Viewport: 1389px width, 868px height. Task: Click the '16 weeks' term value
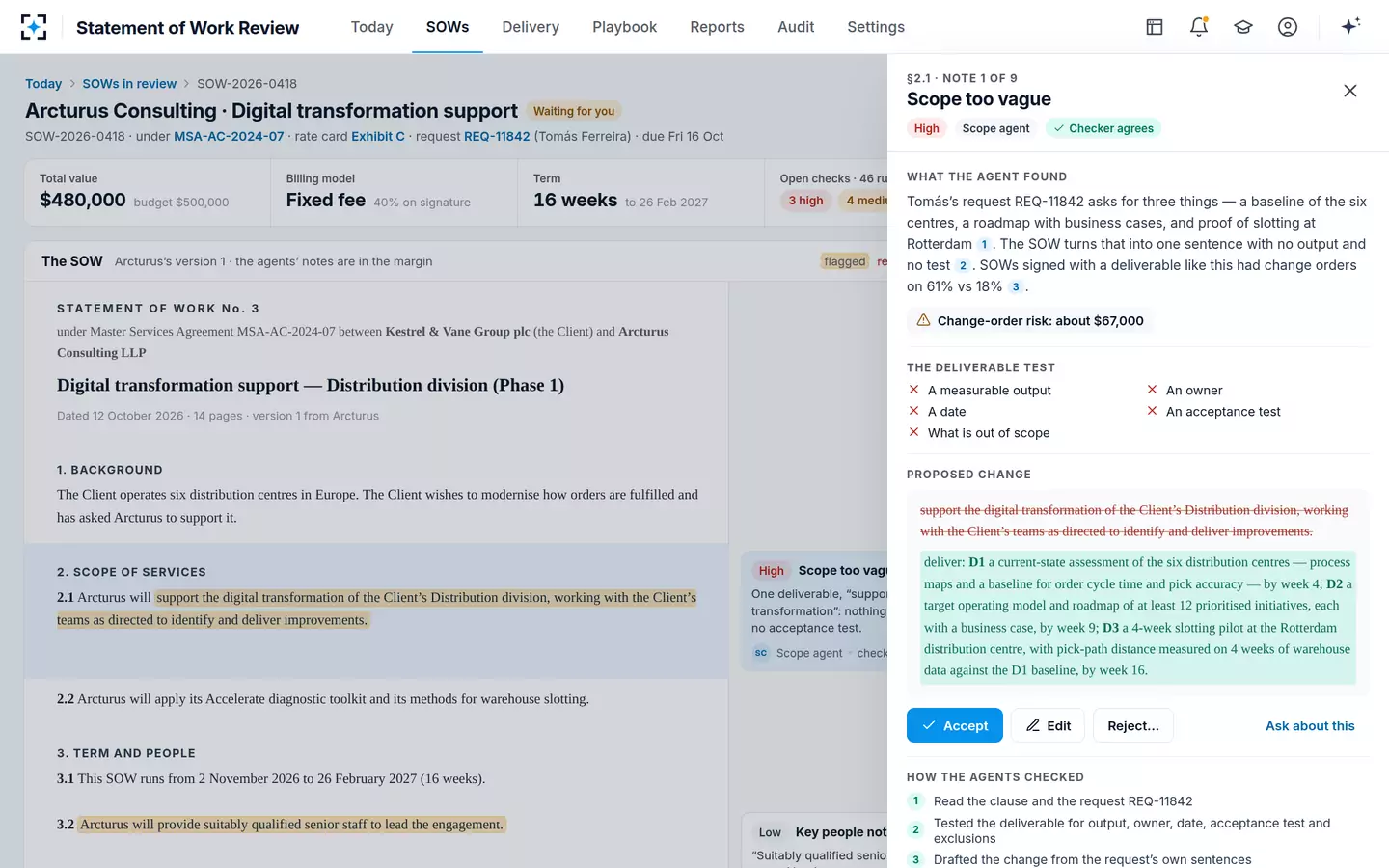pos(575,200)
